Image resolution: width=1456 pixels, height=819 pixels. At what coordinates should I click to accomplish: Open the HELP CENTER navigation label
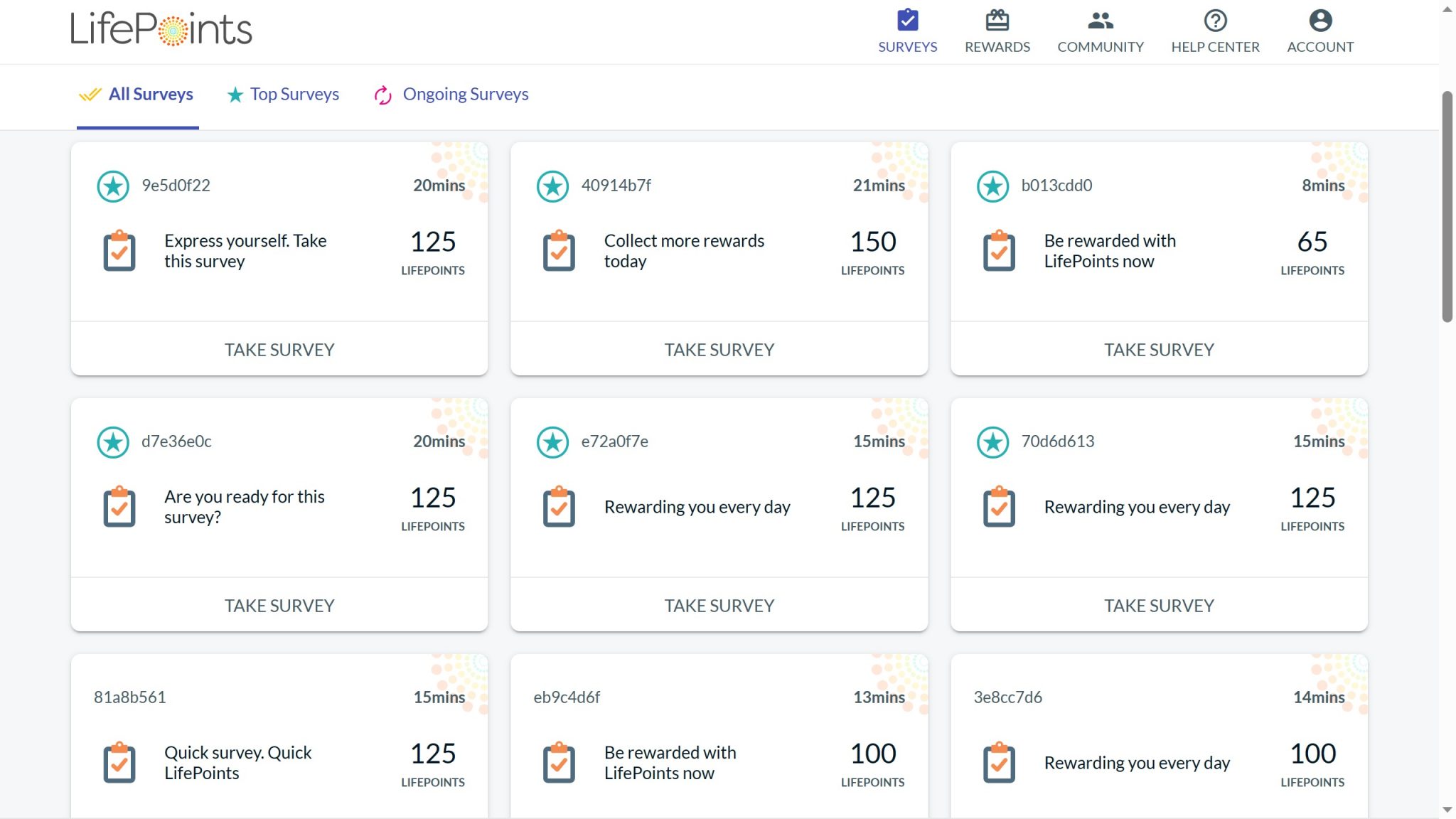[x=1215, y=47]
